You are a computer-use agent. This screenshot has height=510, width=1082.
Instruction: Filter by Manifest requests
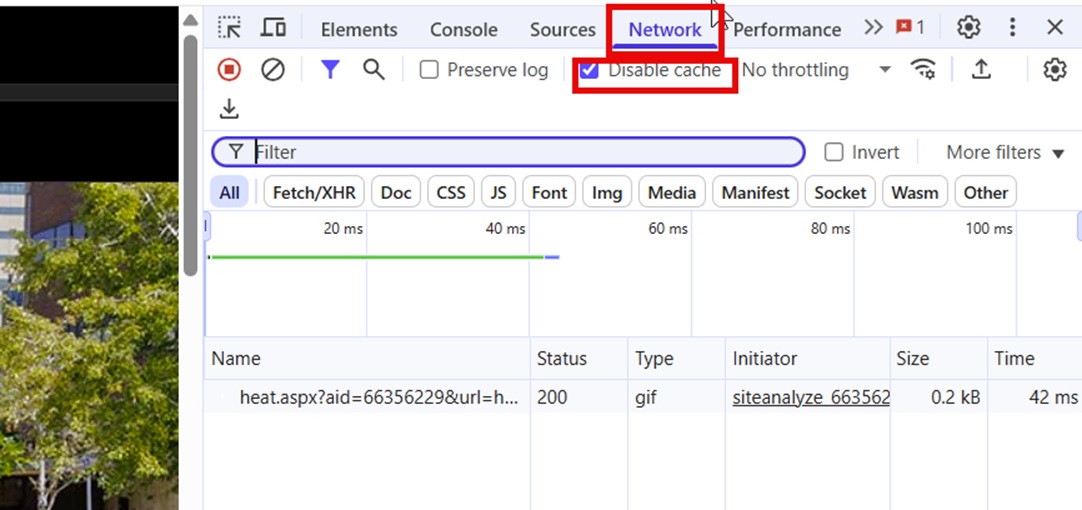click(x=756, y=193)
